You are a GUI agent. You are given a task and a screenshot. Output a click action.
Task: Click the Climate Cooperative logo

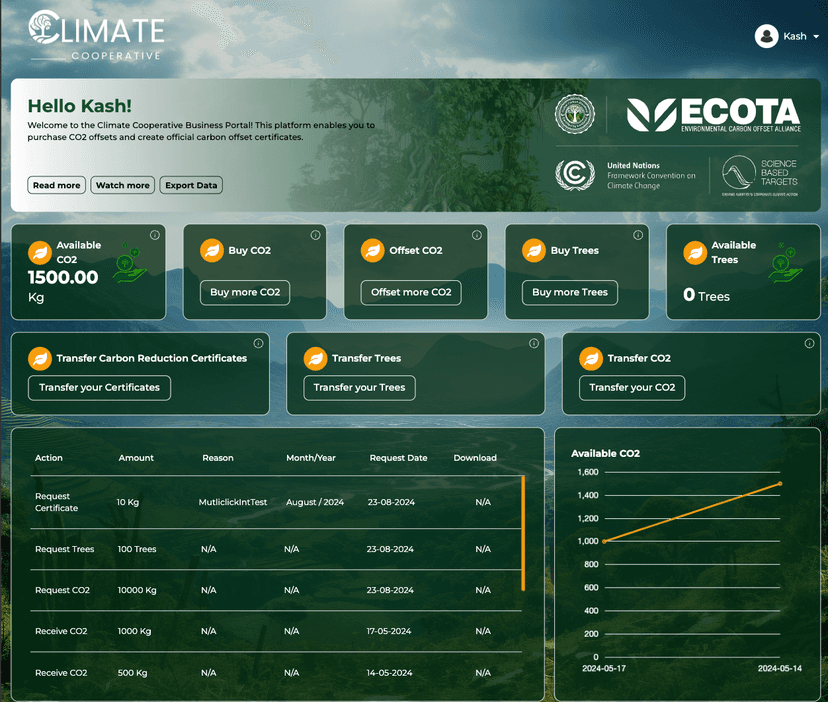pos(96,35)
